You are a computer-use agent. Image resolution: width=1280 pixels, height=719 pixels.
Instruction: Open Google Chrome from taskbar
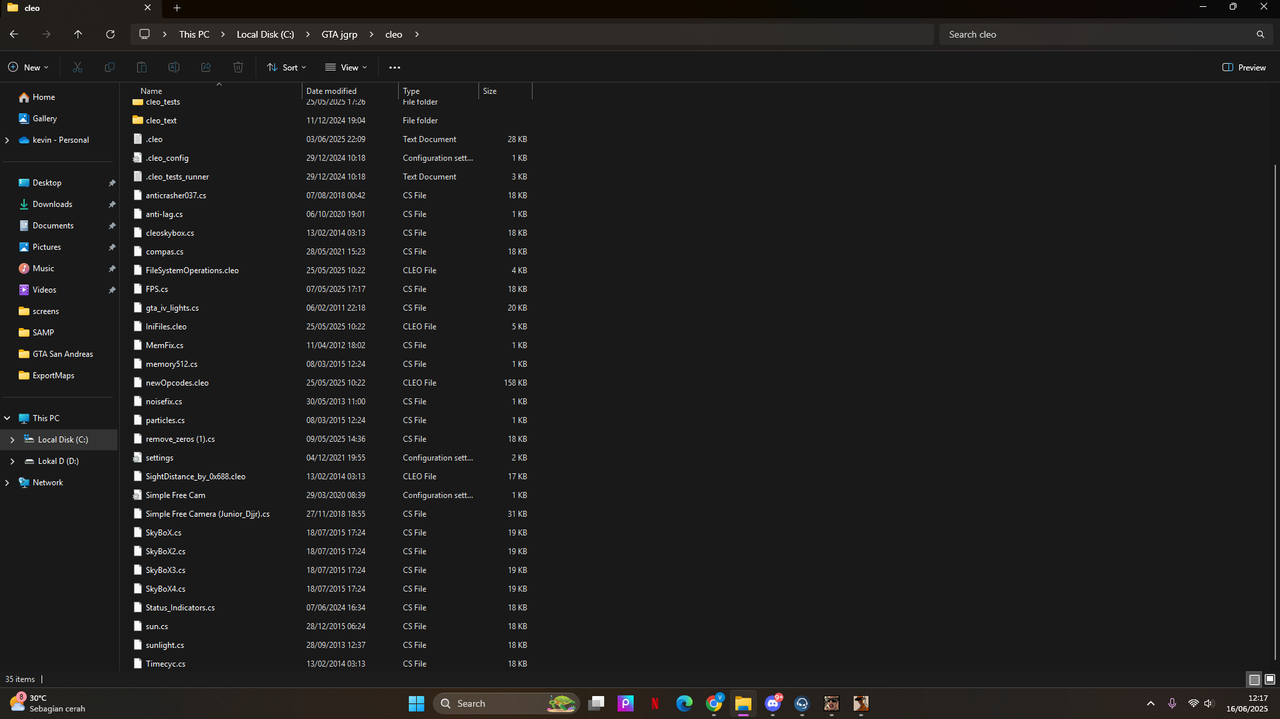pyautogui.click(x=714, y=703)
